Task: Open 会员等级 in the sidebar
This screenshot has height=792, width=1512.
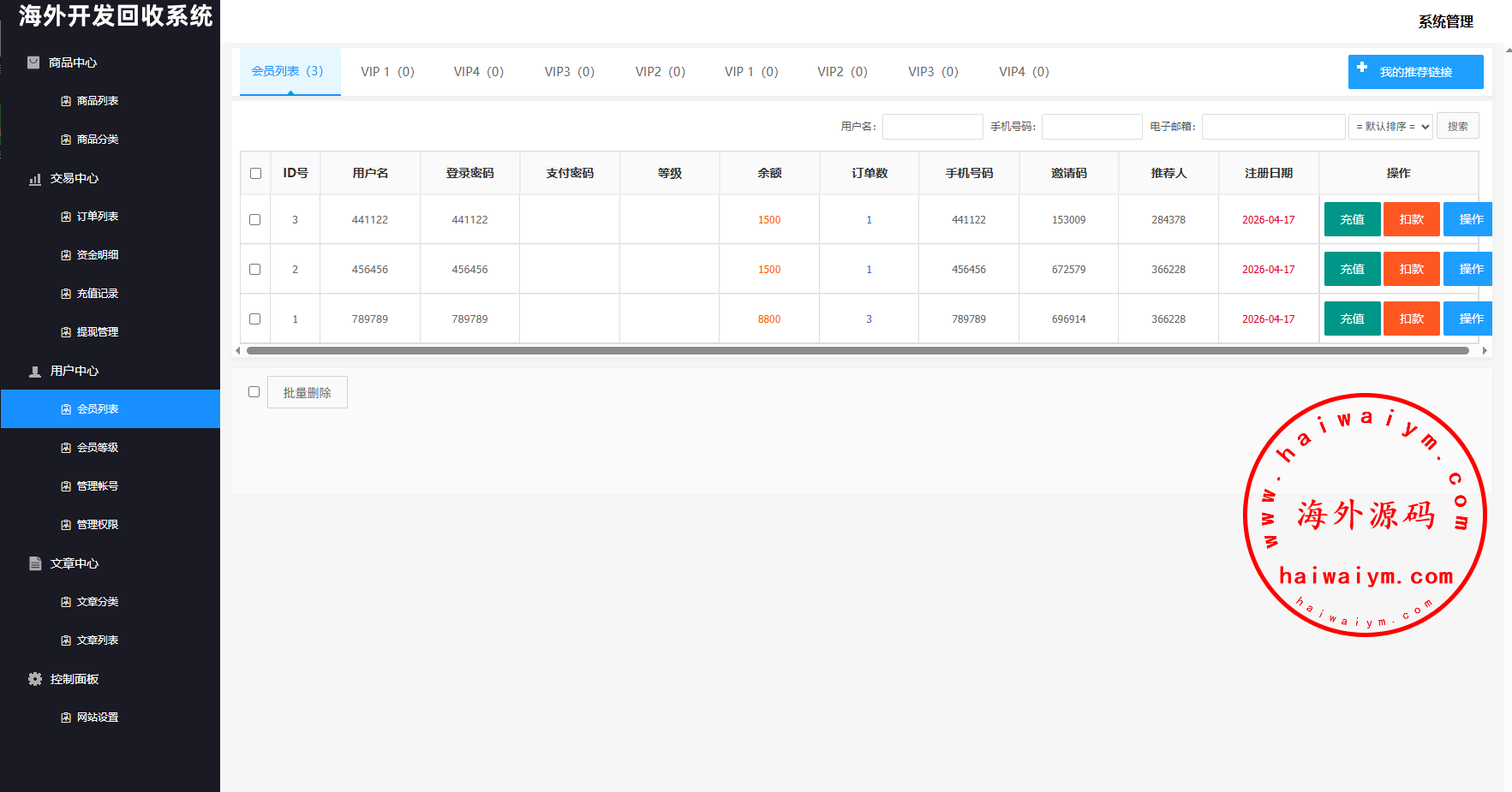Action: click(x=98, y=448)
